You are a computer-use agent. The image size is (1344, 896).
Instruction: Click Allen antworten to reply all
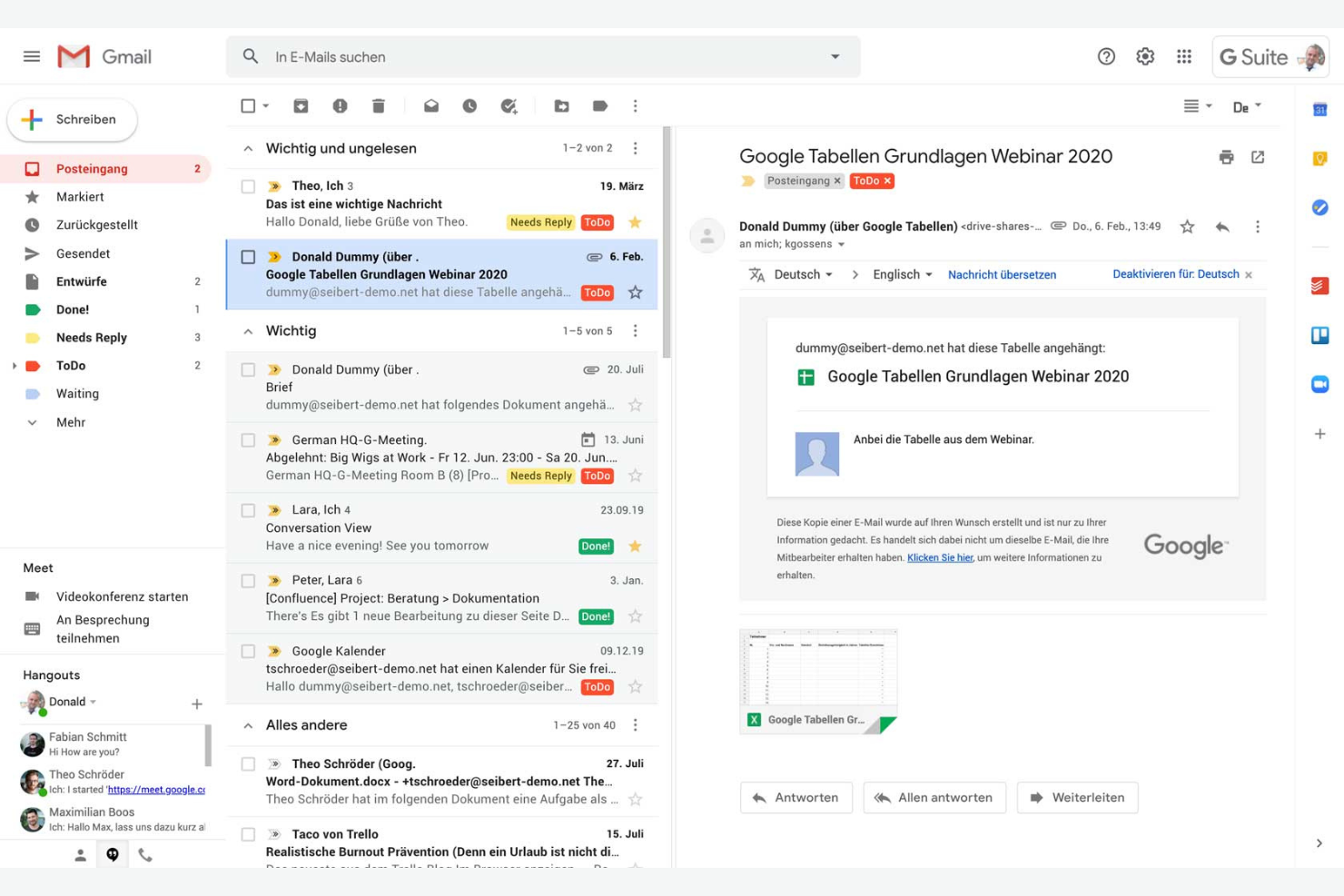pyautogui.click(x=934, y=797)
